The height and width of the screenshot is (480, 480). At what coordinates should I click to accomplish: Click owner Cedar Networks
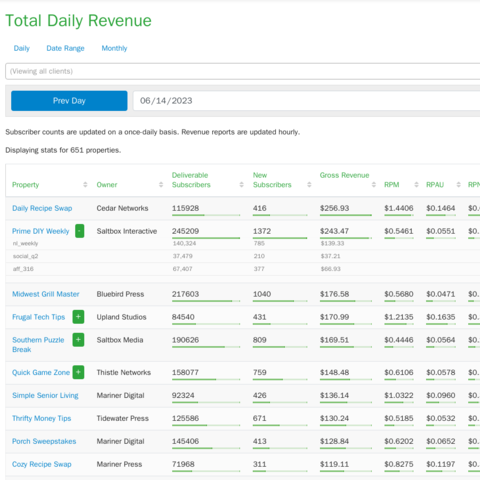pyautogui.click(x=122, y=208)
